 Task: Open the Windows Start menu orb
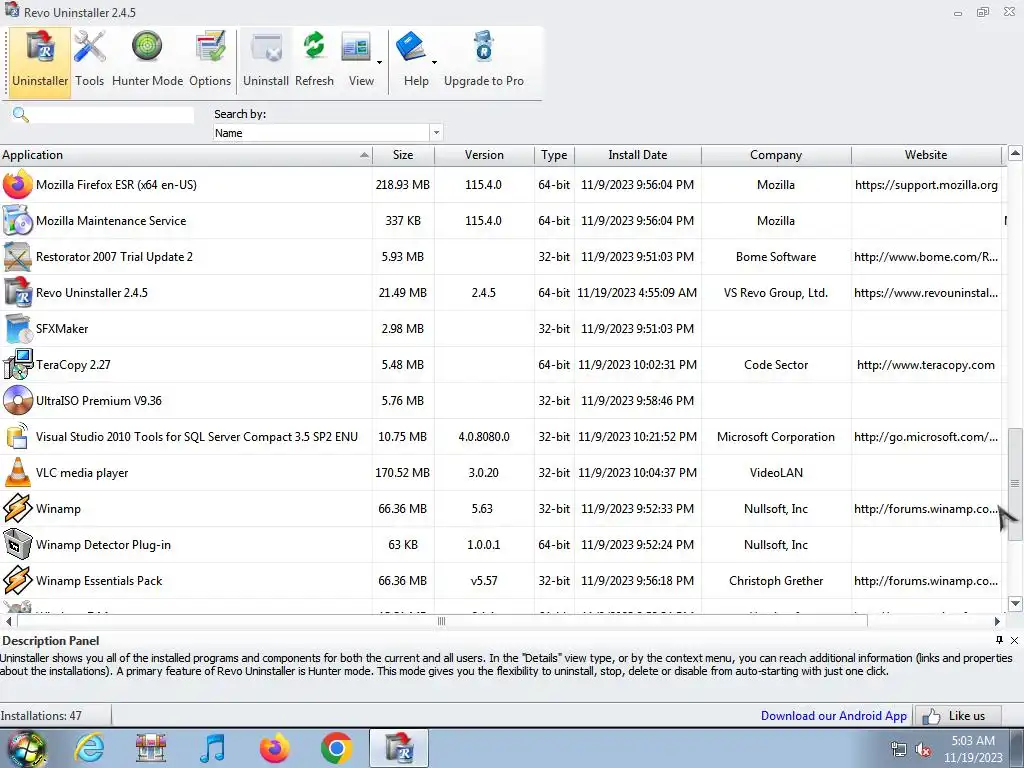(x=26, y=748)
